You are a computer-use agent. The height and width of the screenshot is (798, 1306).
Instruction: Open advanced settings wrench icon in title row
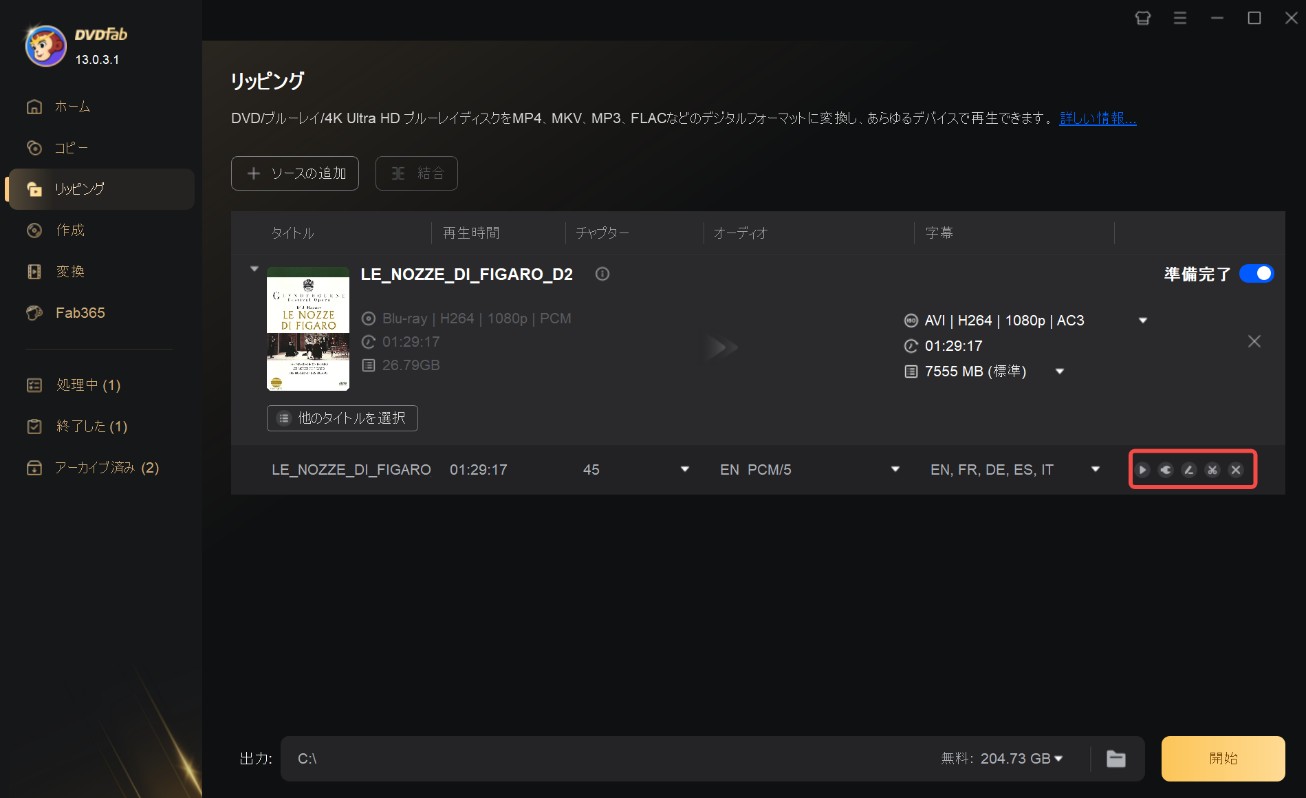tap(1165, 470)
